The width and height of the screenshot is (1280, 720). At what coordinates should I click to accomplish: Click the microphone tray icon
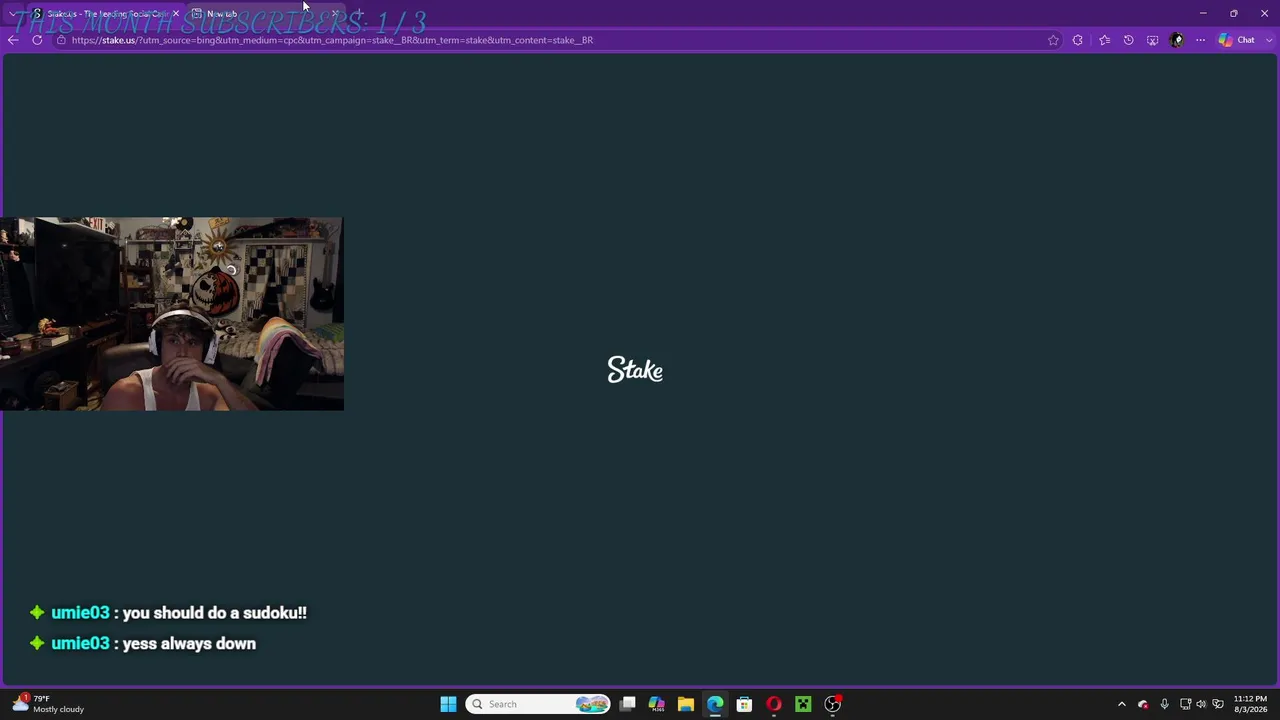pyautogui.click(x=1164, y=704)
